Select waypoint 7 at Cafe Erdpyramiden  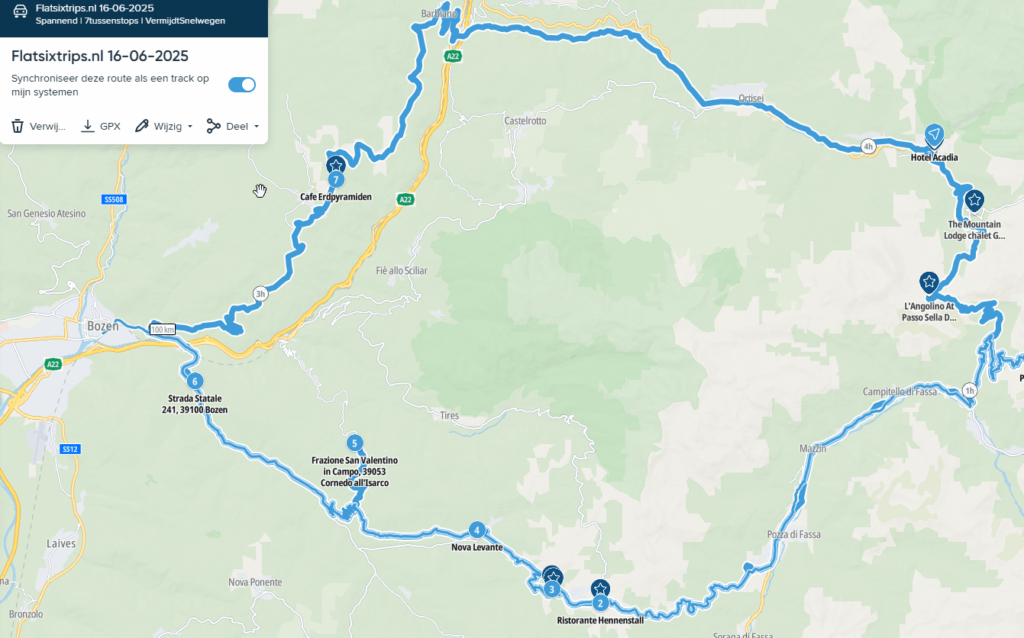pyautogui.click(x=336, y=180)
